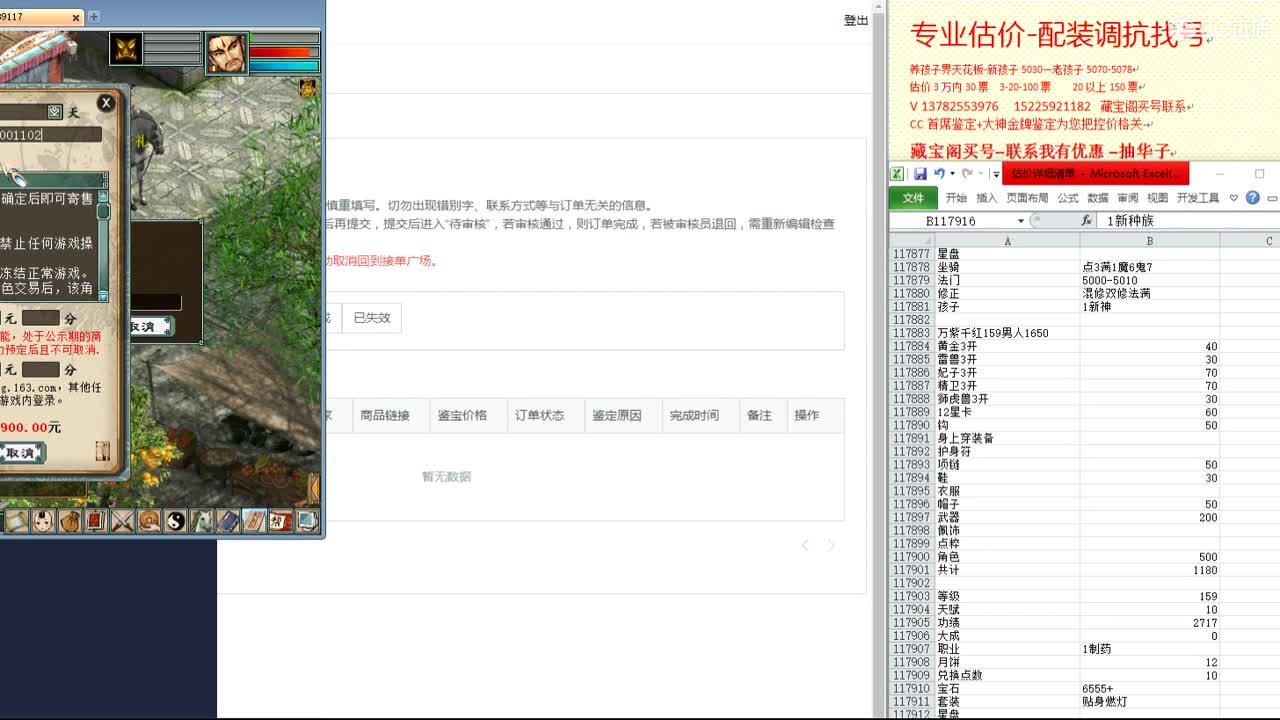Open a new tab with the plus button

(94, 17)
